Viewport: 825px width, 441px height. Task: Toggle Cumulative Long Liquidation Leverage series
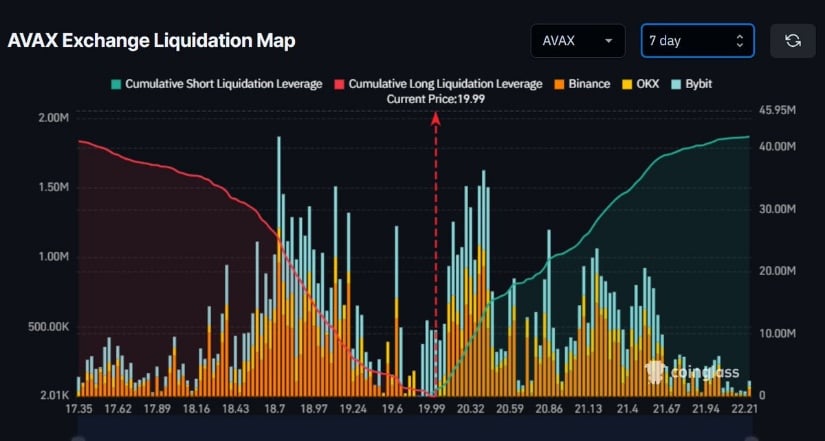(445, 84)
